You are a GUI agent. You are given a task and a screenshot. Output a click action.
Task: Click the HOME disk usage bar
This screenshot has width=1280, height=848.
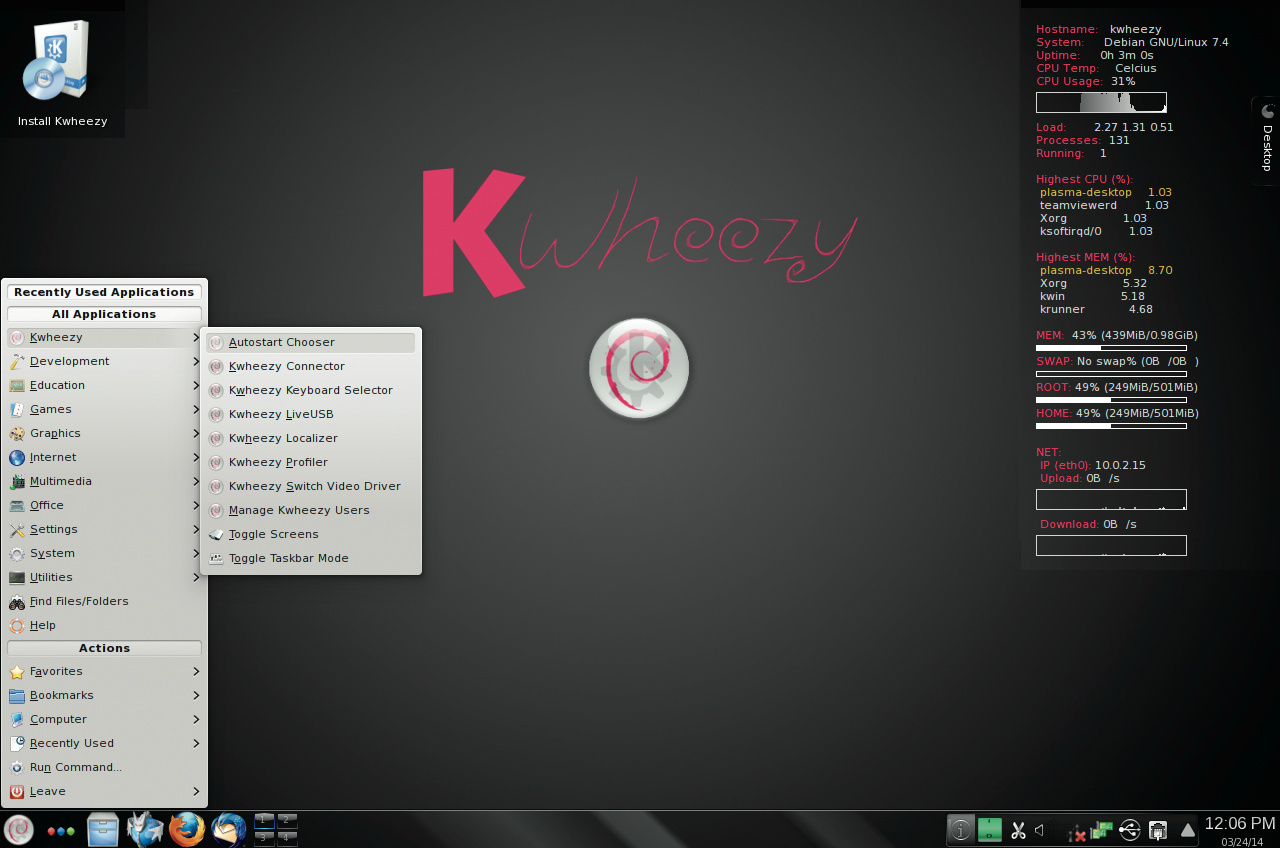[x=1111, y=426]
